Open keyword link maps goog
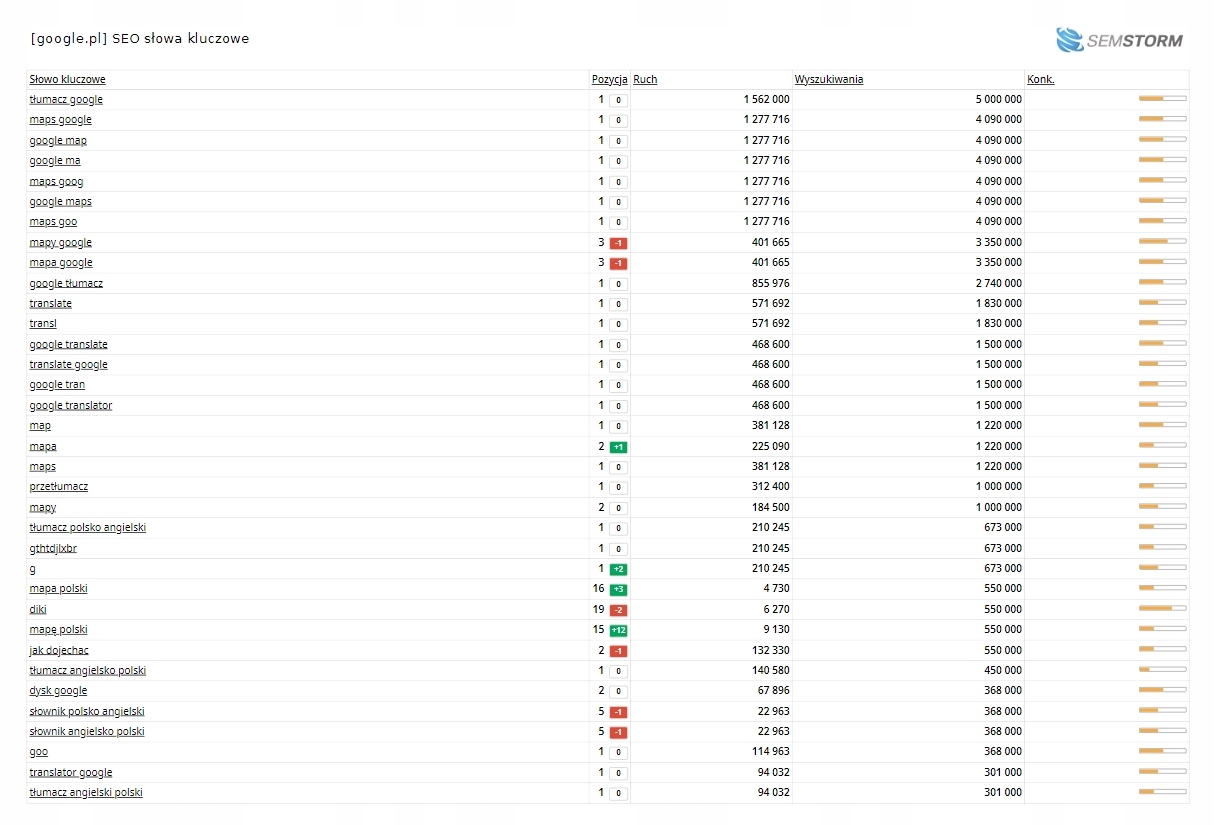Screen dimensions: 1215x825 point(56,182)
